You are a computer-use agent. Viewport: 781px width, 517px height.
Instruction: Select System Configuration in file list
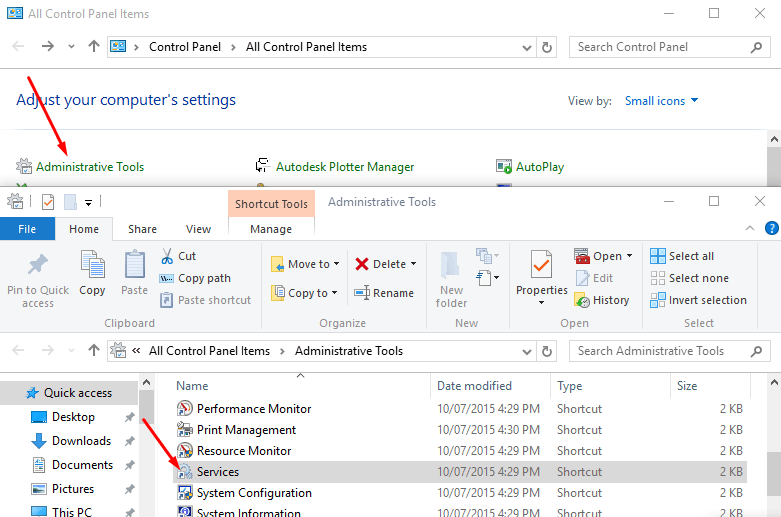pyautogui.click(x=461, y=493)
